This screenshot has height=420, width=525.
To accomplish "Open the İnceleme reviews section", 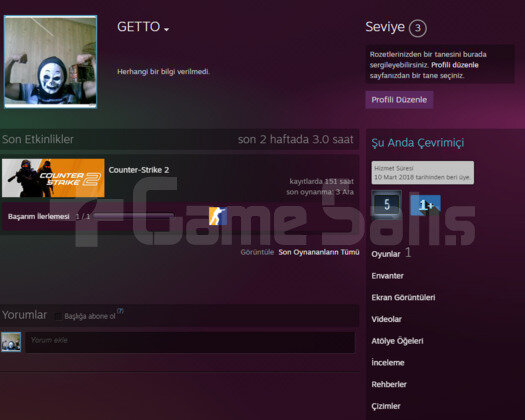I will [x=388, y=362].
